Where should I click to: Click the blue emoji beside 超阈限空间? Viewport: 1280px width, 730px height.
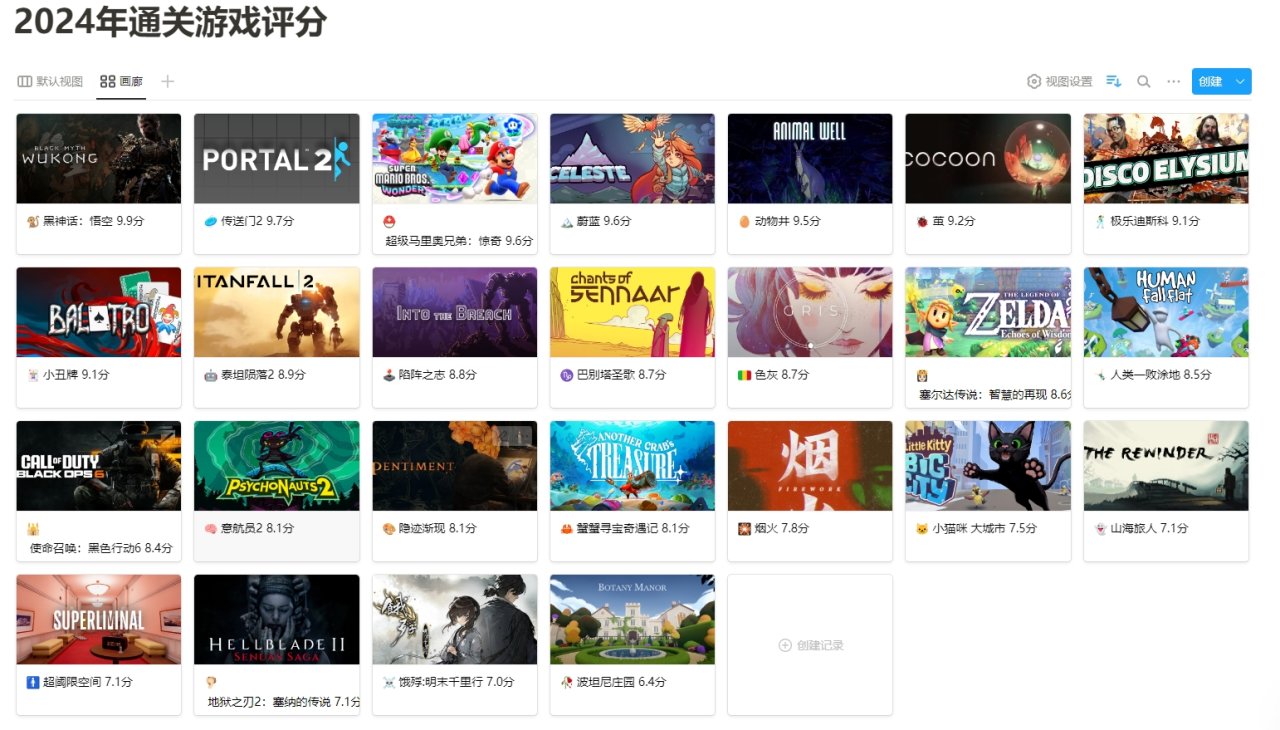[32, 682]
